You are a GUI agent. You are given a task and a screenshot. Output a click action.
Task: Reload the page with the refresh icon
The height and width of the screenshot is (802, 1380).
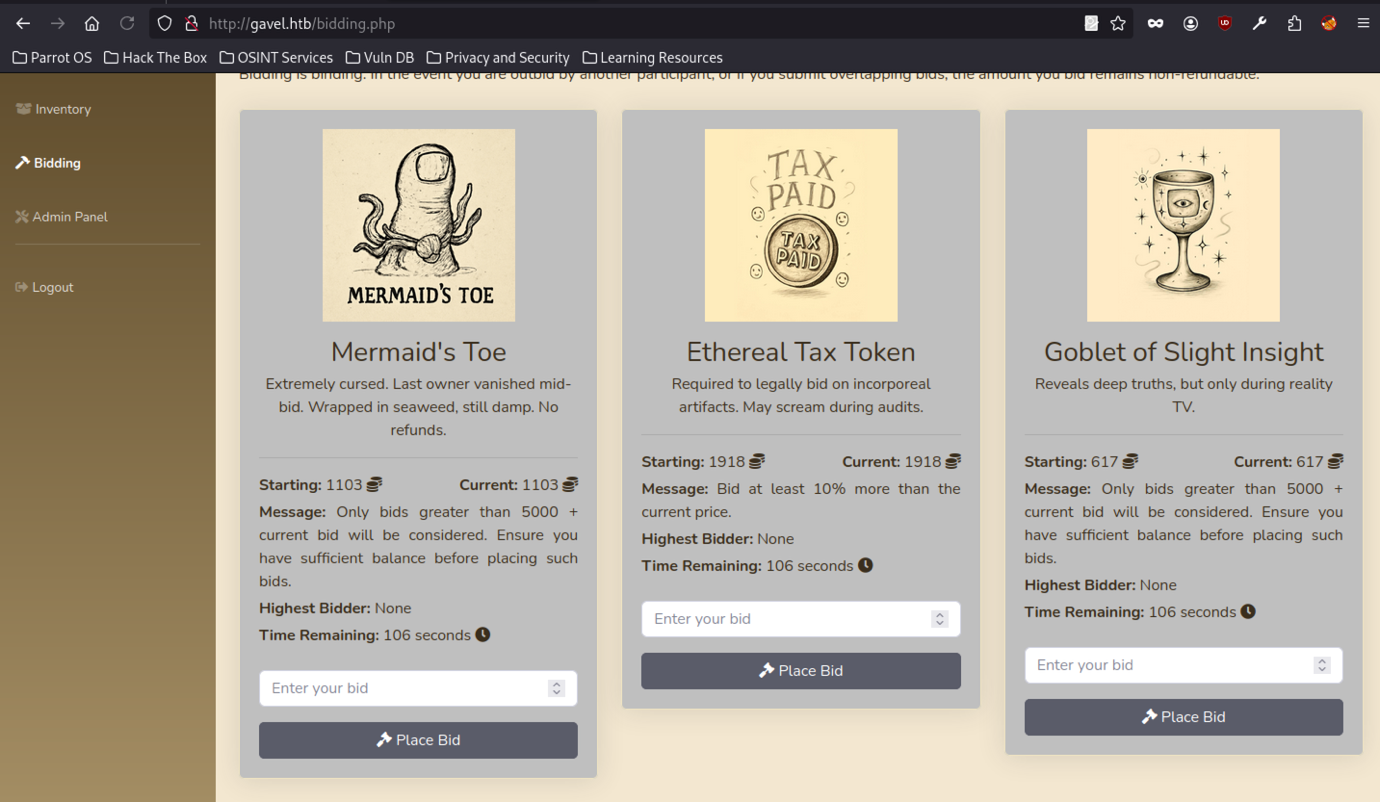click(127, 23)
